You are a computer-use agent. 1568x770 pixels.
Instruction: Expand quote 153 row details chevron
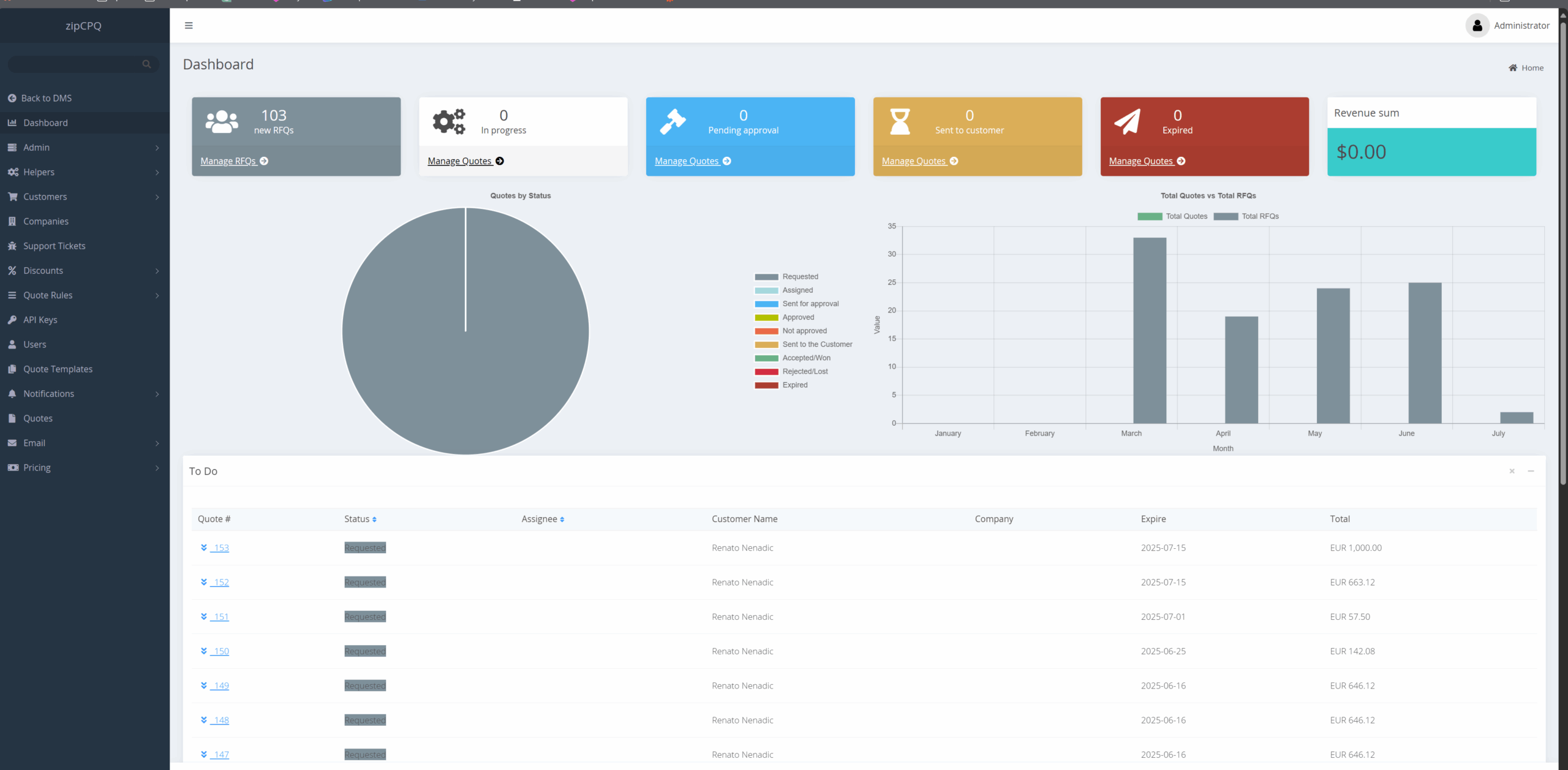[204, 548]
